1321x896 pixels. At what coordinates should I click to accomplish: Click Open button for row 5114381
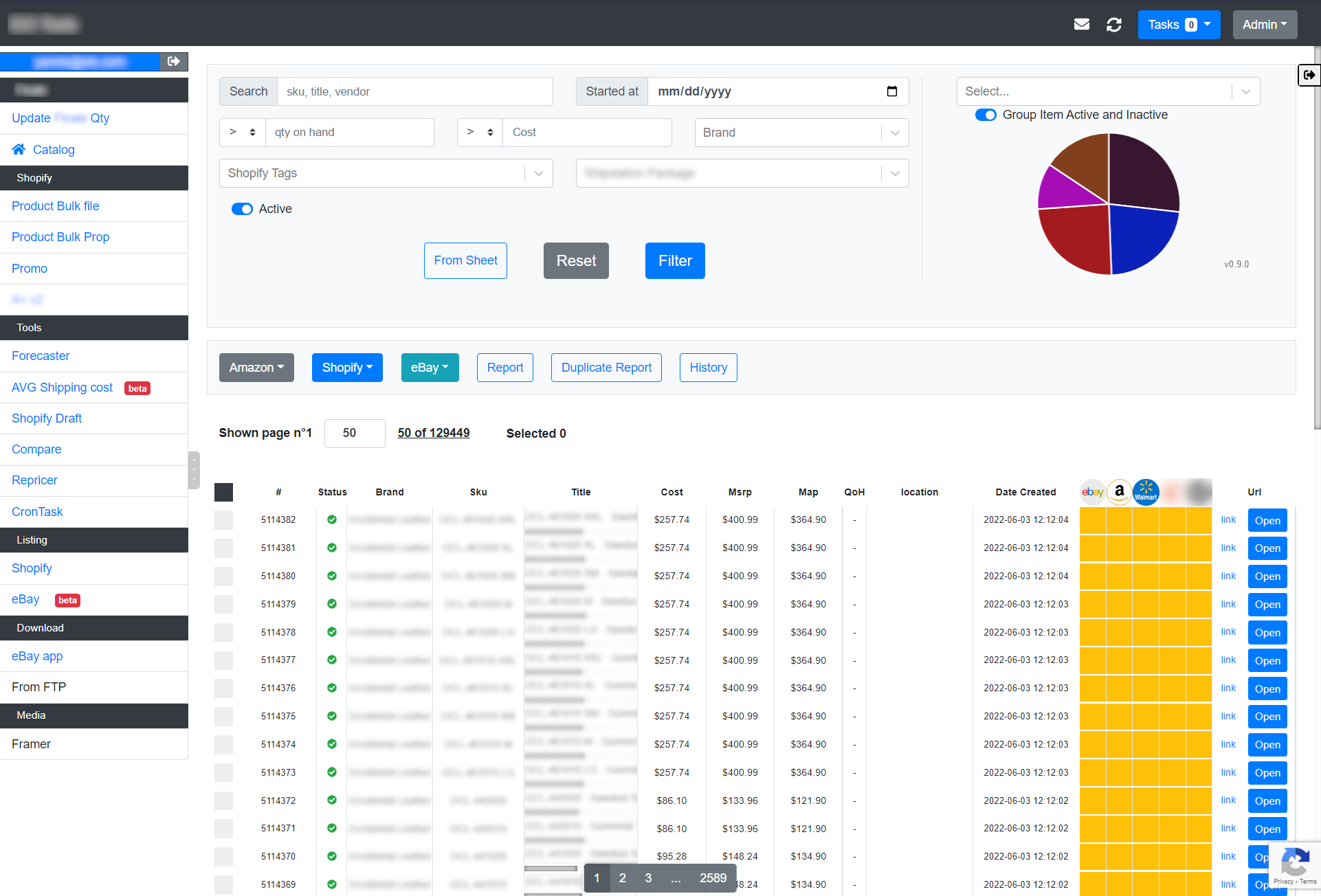pyautogui.click(x=1267, y=548)
